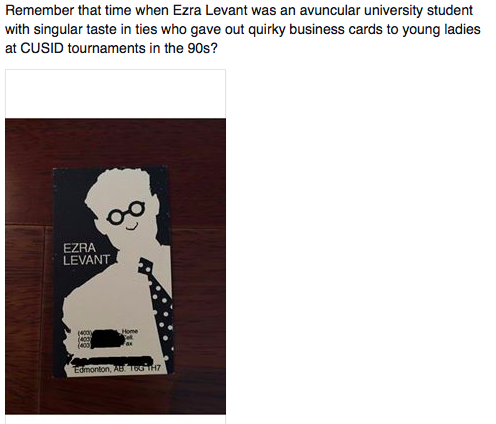Click the word "Remember" starting the post

click(40, 10)
